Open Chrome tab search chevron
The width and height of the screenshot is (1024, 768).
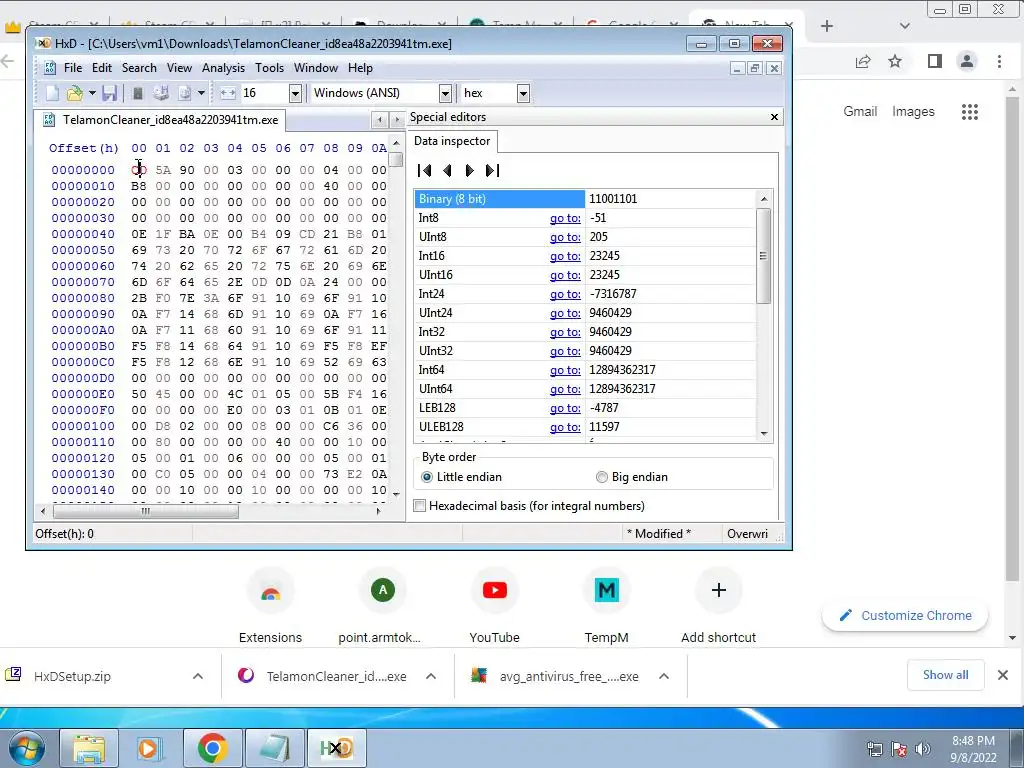point(904,26)
